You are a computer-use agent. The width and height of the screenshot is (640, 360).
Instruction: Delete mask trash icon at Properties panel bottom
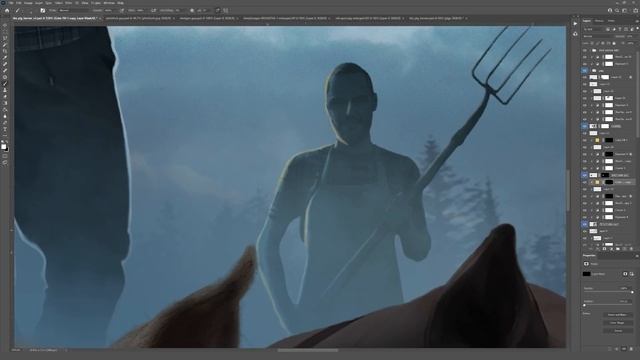631,349
